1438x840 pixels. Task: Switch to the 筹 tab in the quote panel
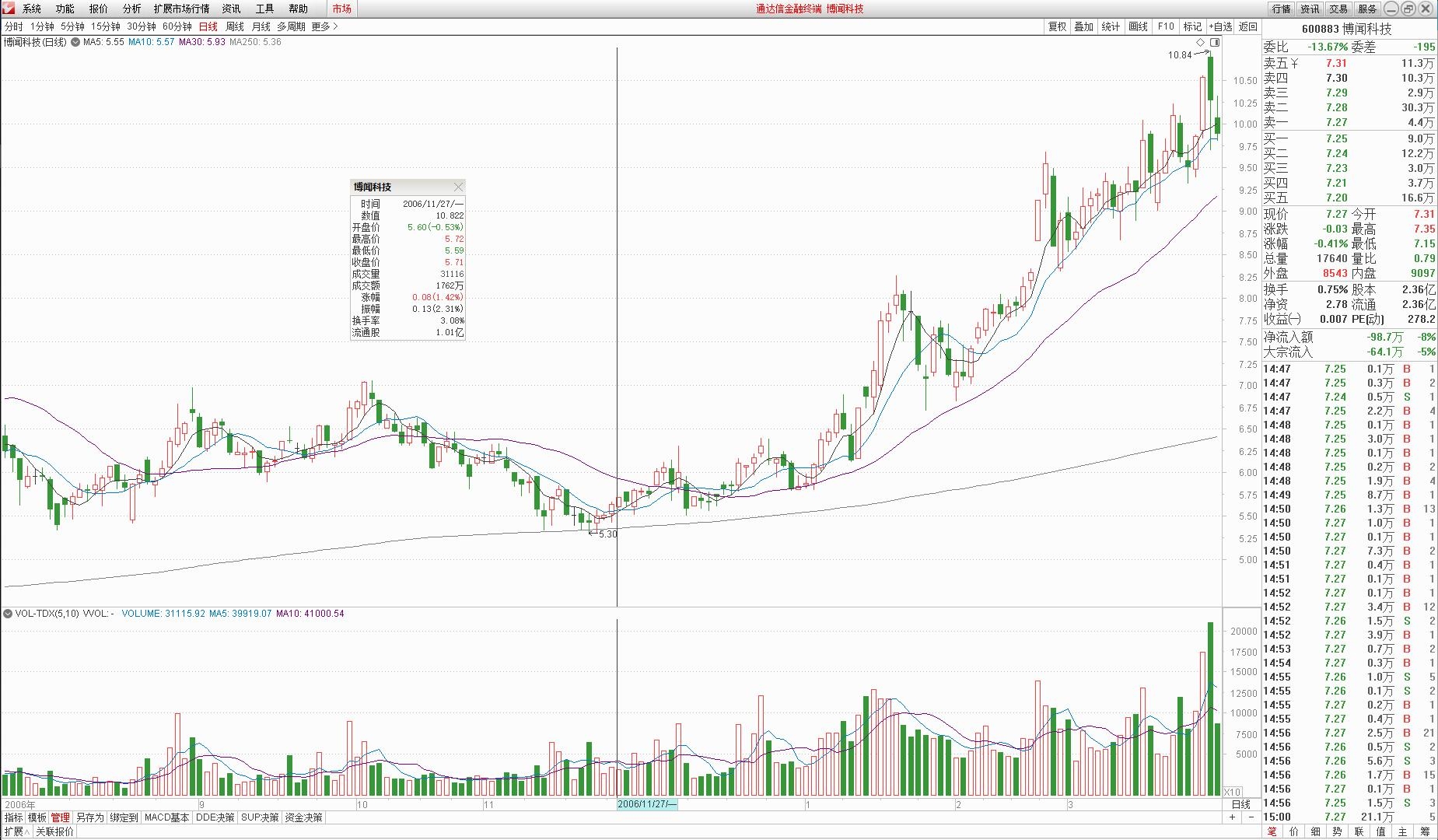tap(1425, 831)
